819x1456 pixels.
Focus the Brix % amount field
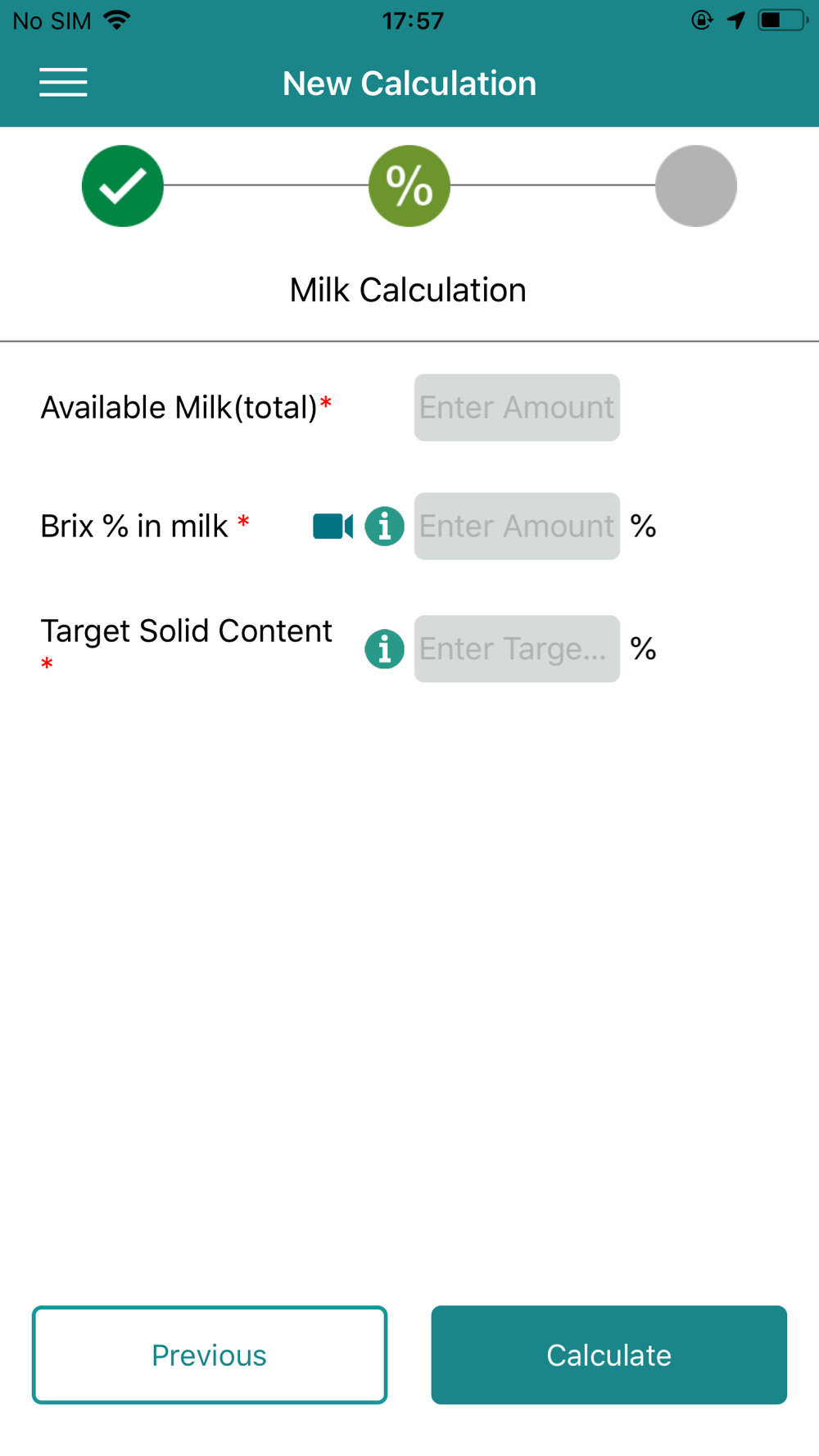517,526
